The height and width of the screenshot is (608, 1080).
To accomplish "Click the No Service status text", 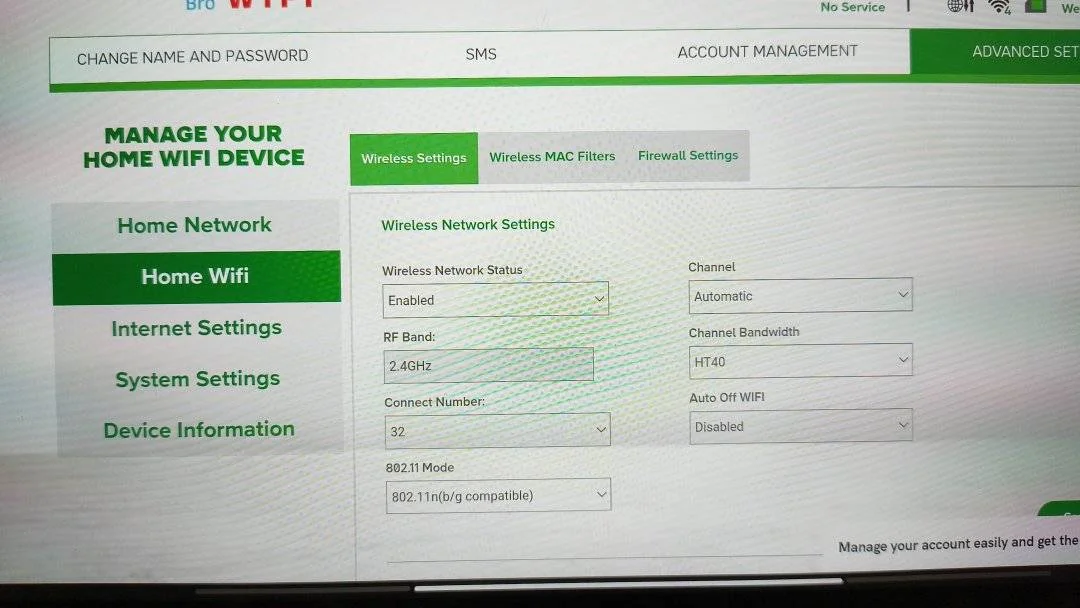I will tap(853, 7).
